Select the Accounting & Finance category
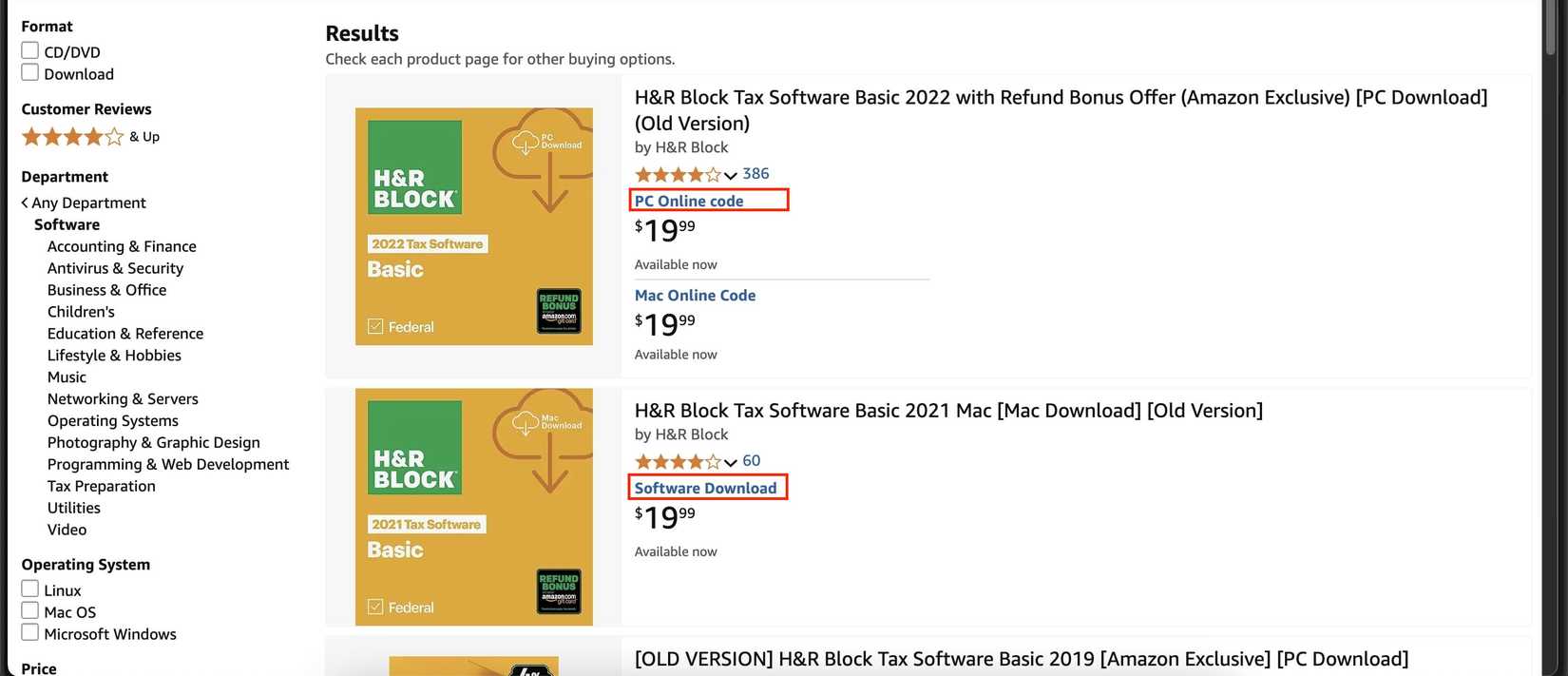 [x=122, y=246]
